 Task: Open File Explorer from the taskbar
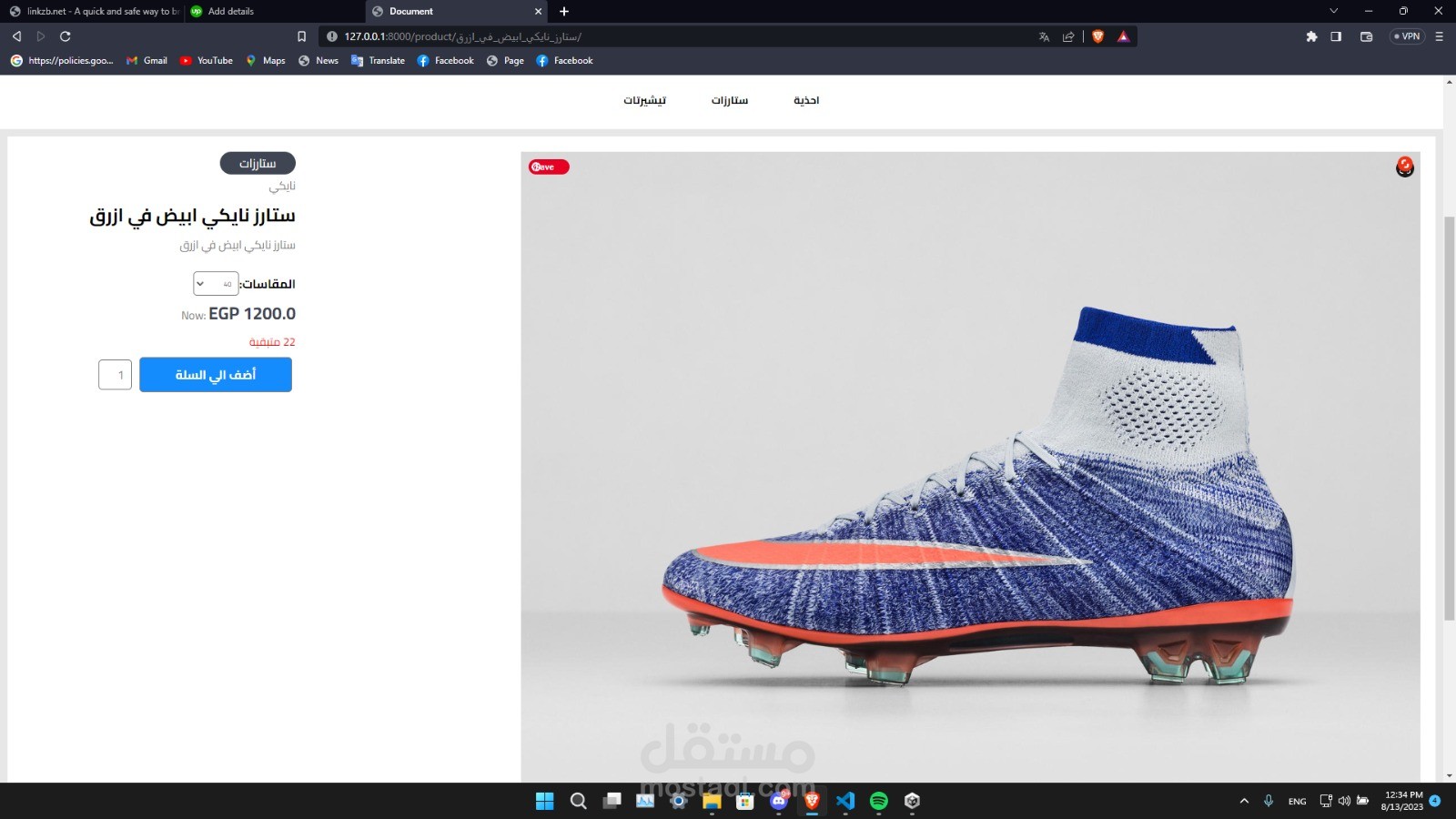712,801
